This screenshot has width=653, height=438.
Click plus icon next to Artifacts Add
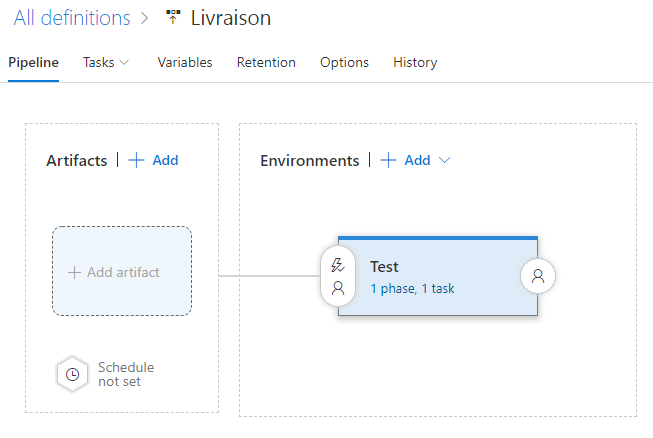pyautogui.click(x=136, y=160)
